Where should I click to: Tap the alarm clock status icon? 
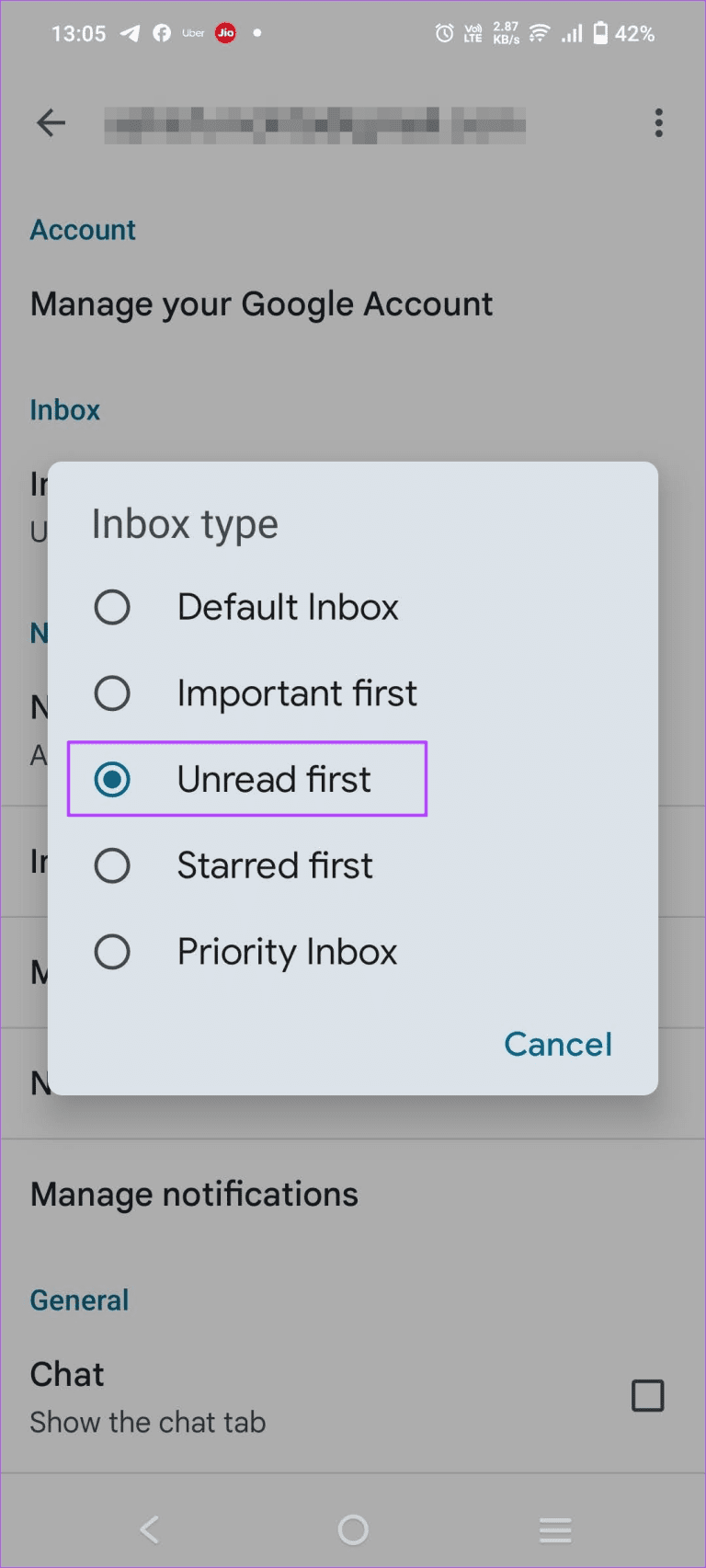[x=444, y=32]
